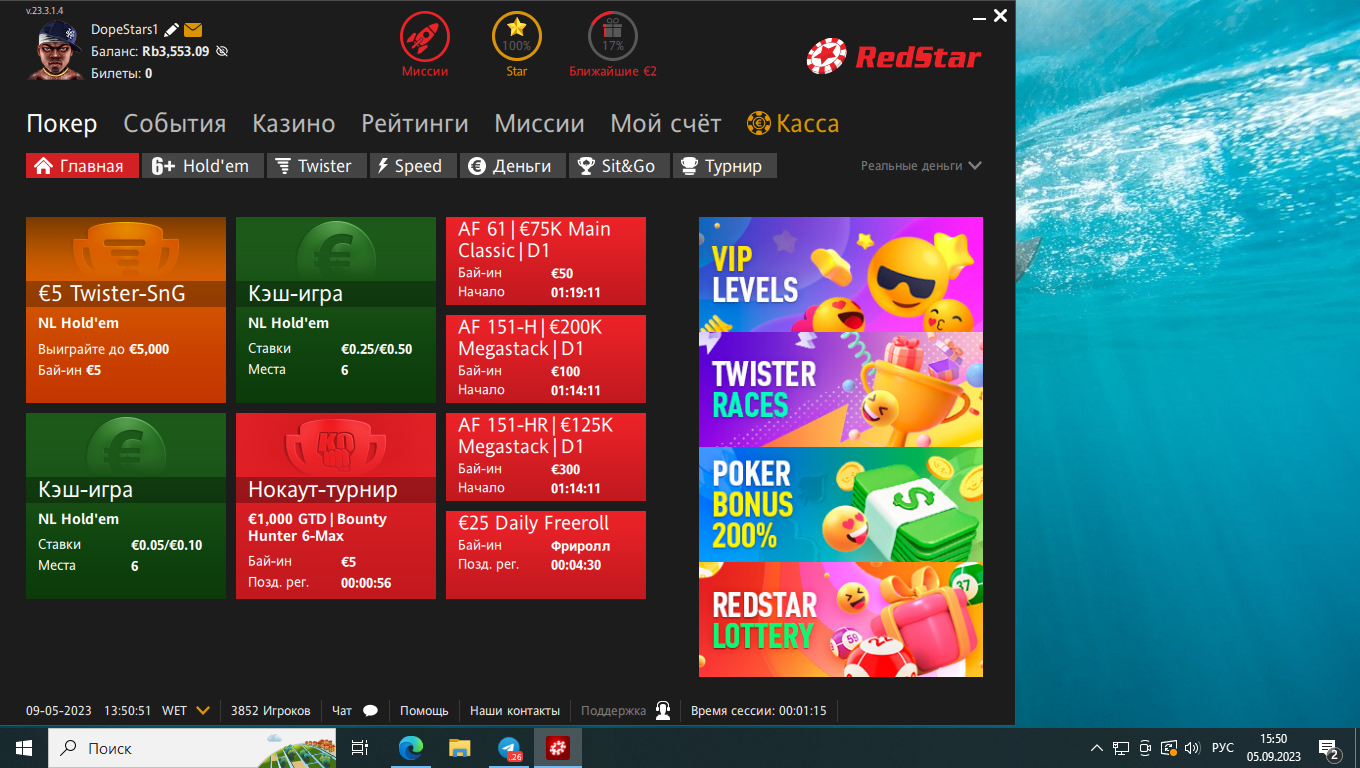Click the trophy icon on Twister-SnG tile
Image resolution: width=1360 pixels, height=768 pixels.
(x=126, y=250)
